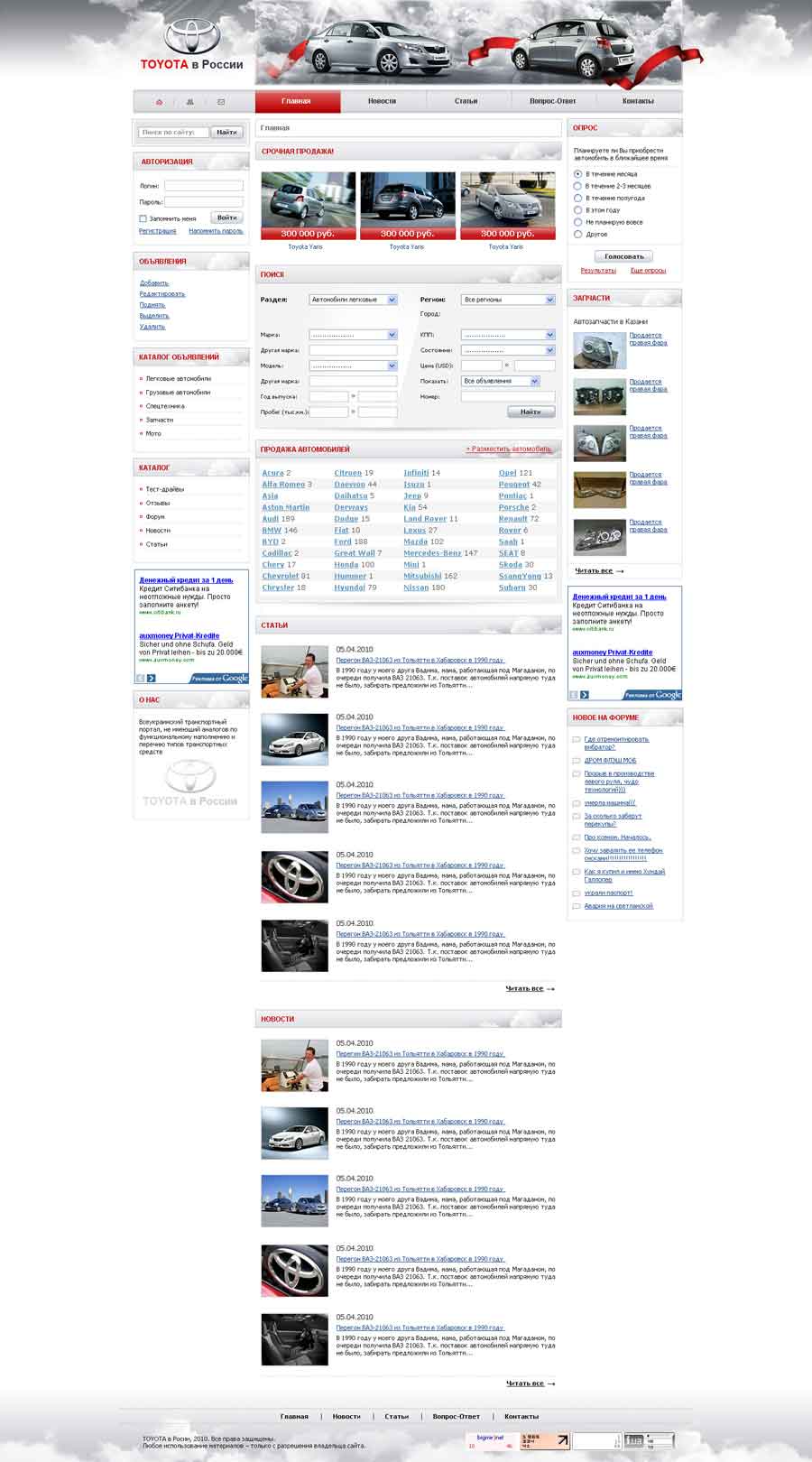Open the 'Раздел' dropdown showing Автомобили легковые
Screen dimensions: 812x1462
(353, 300)
